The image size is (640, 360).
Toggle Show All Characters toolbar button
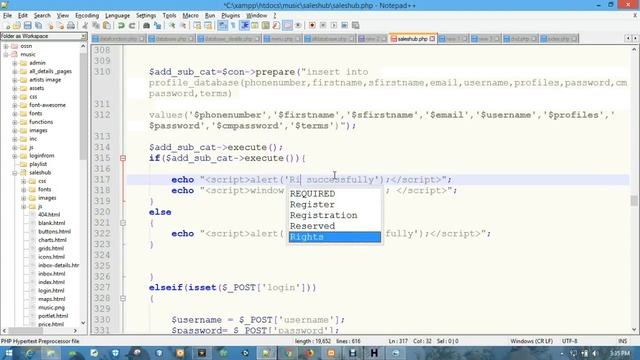pos(233,26)
